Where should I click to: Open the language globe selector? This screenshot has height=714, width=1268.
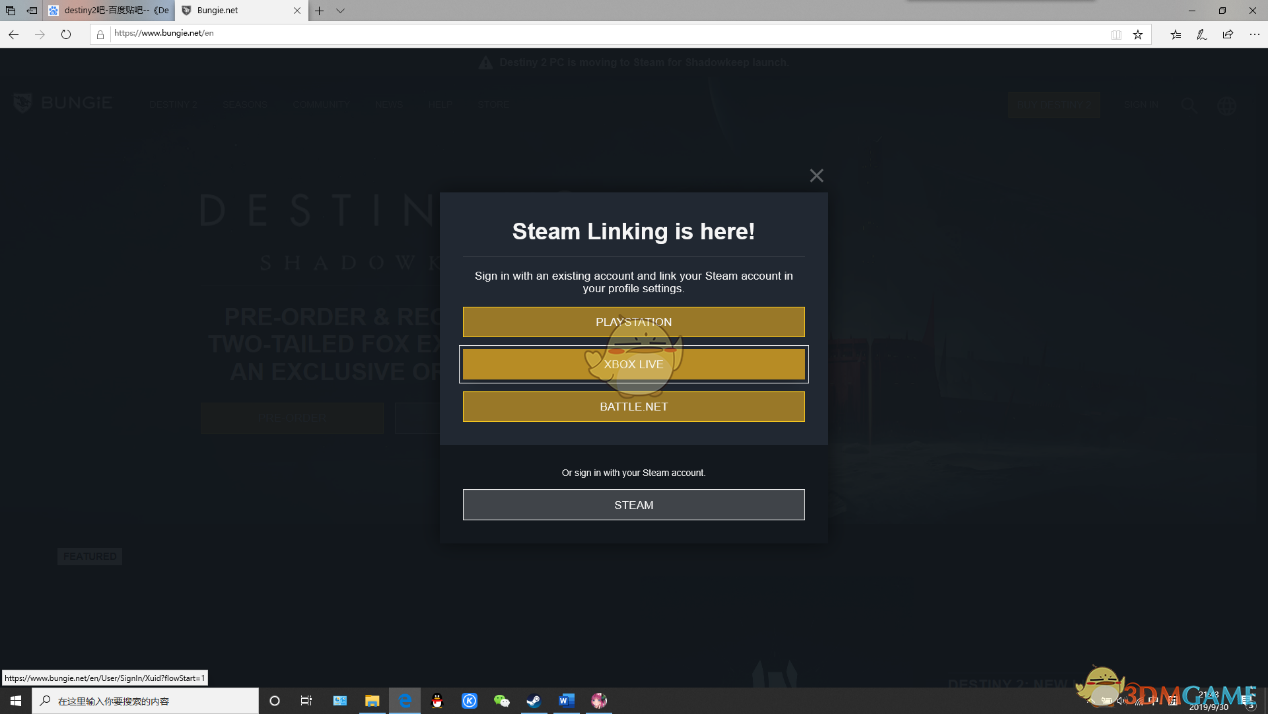(1227, 104)
